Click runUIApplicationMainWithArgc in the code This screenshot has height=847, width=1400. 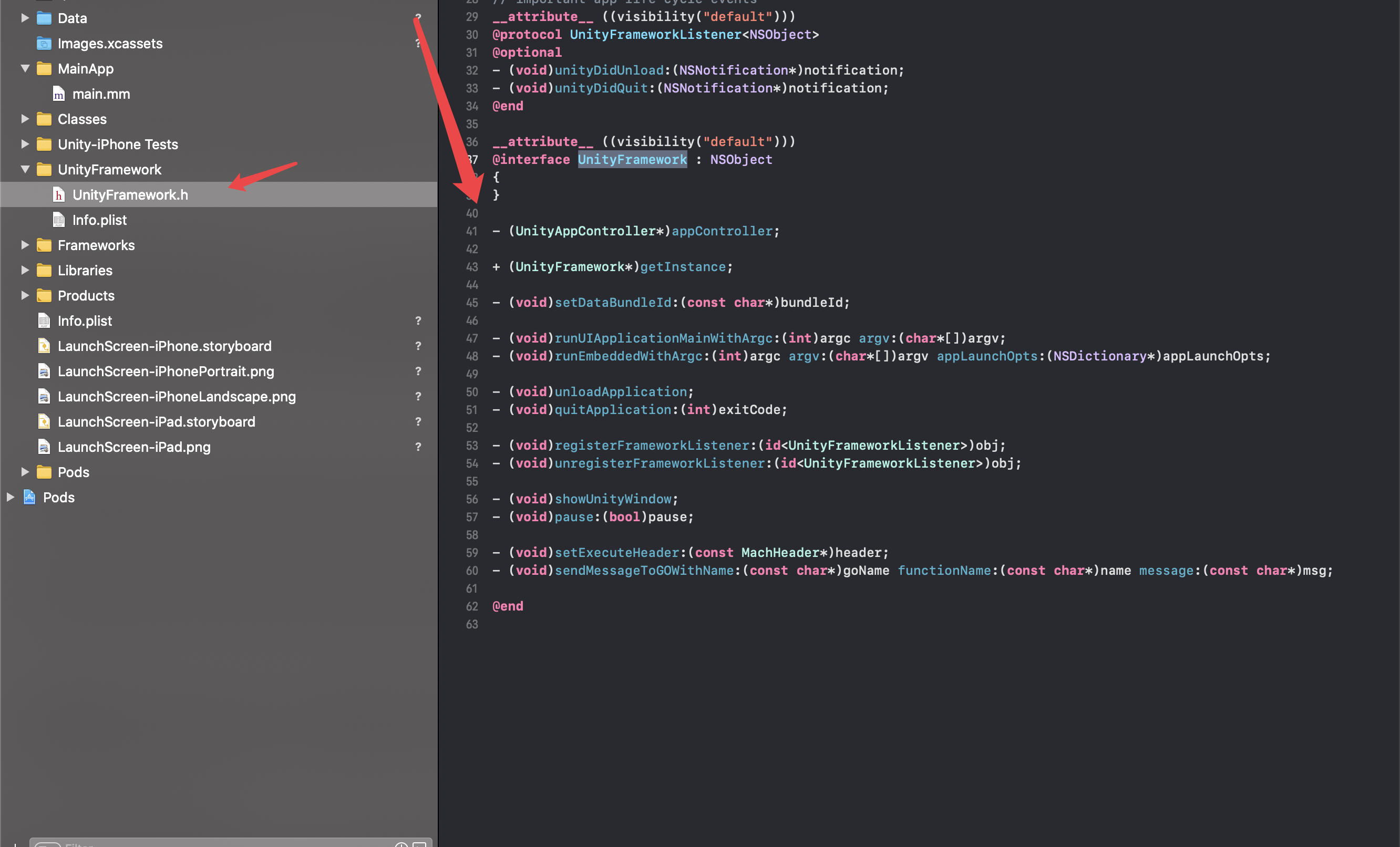664,338
